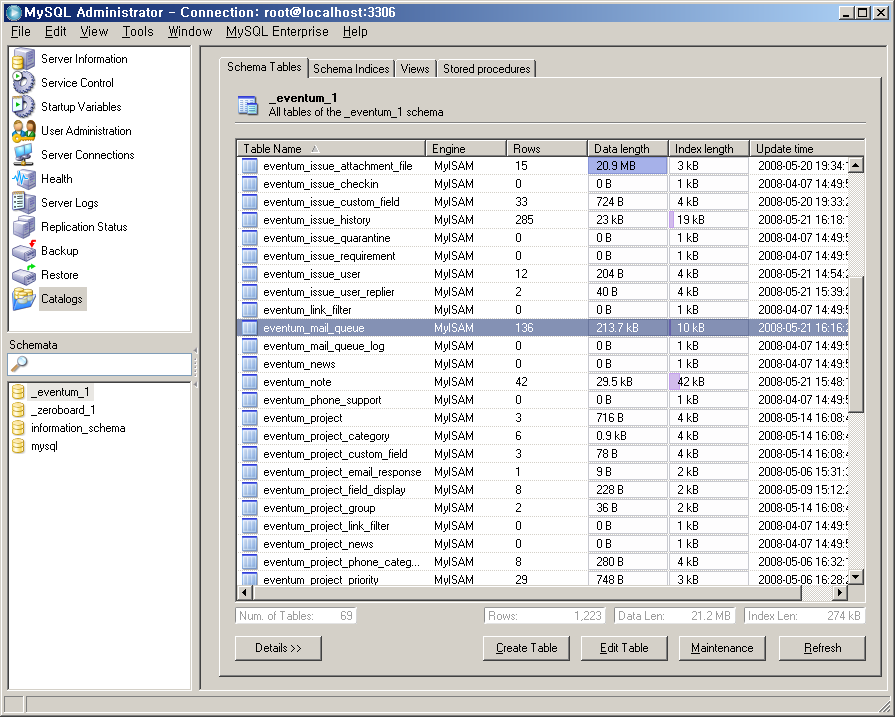The height and width of the screenshot is (717, 895).
Task: Open the Tools menu
Action: (x=138, y=31)
